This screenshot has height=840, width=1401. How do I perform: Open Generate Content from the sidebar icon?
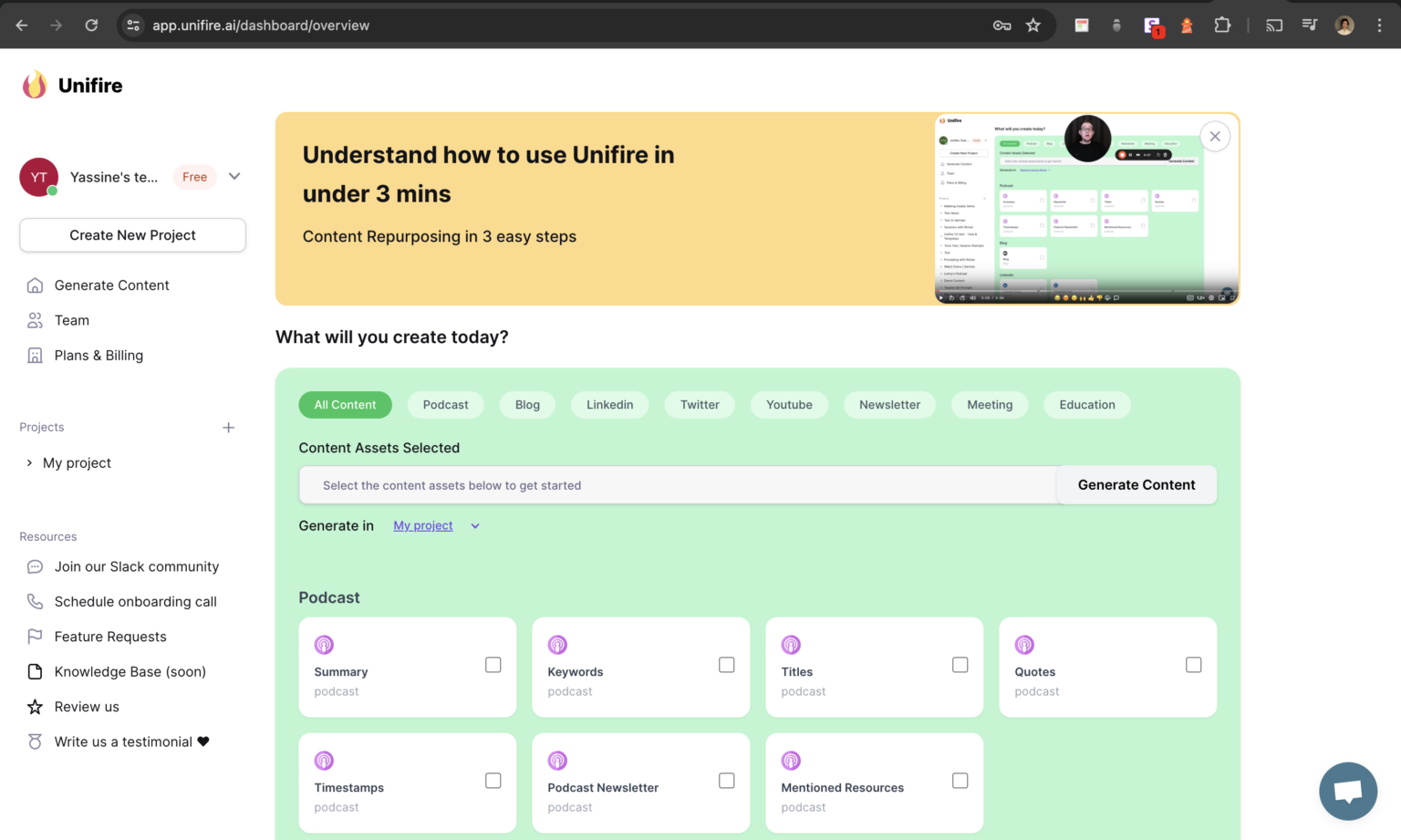click(35, 285)
